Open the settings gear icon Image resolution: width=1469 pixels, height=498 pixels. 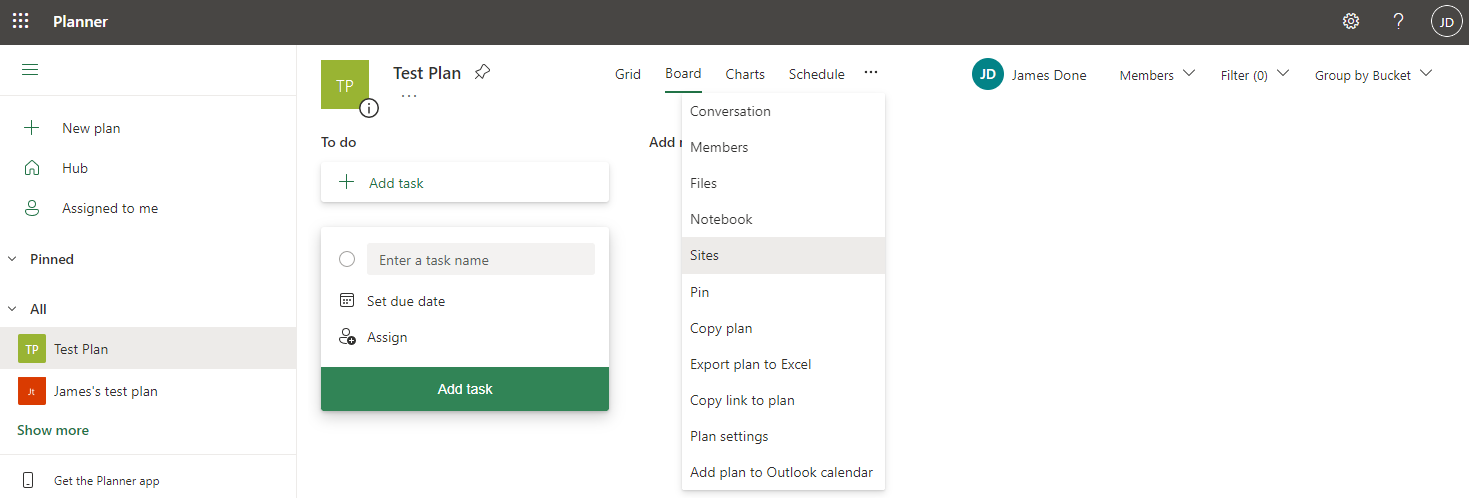[x=1351, y=21]
